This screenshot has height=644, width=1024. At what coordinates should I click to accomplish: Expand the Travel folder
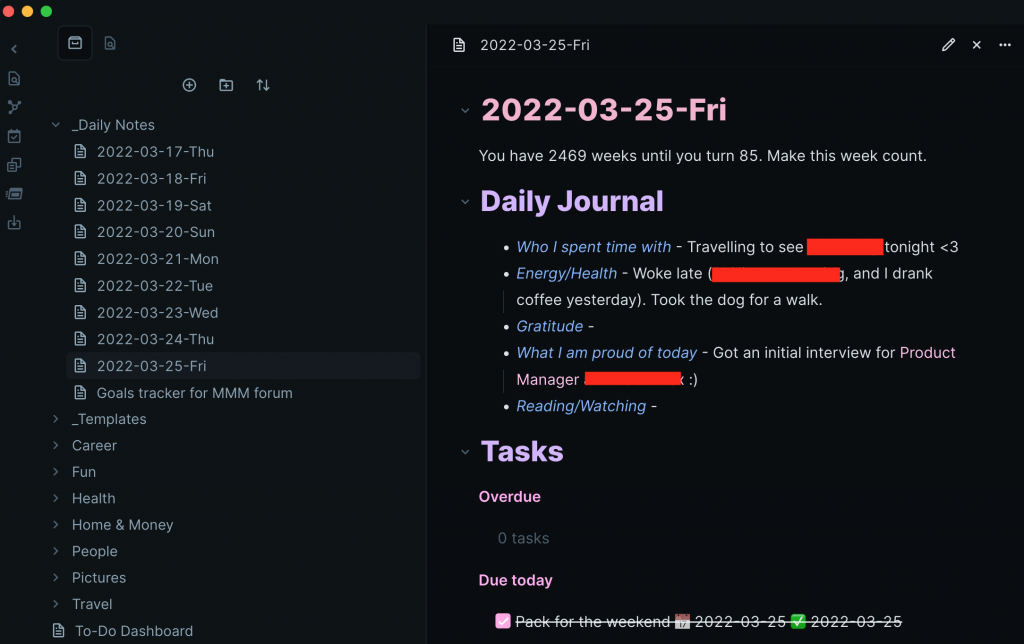[x=56, y=604]
